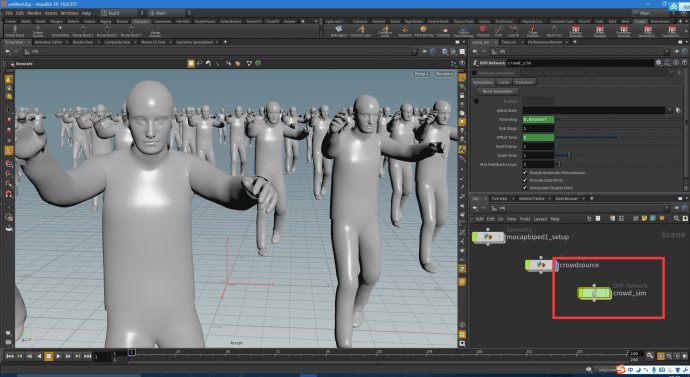Select the mocapbiped1_setup geometry node
Image resolution: width=690 pixels, height=377 pixels.
(488, 237)
